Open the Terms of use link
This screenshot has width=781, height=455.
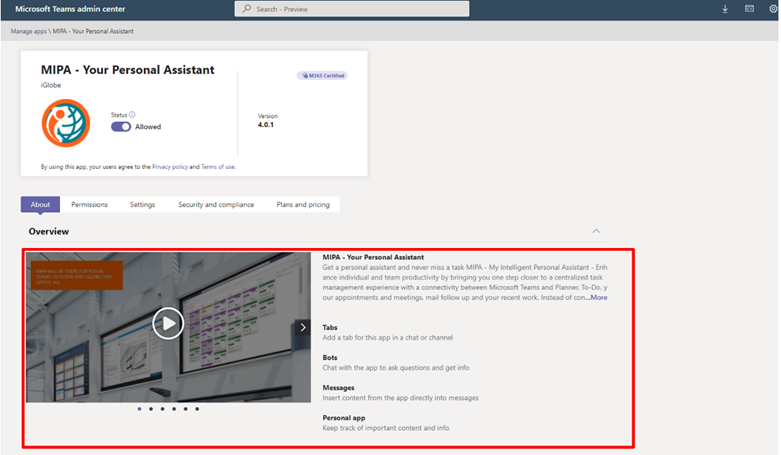(218, 167)
